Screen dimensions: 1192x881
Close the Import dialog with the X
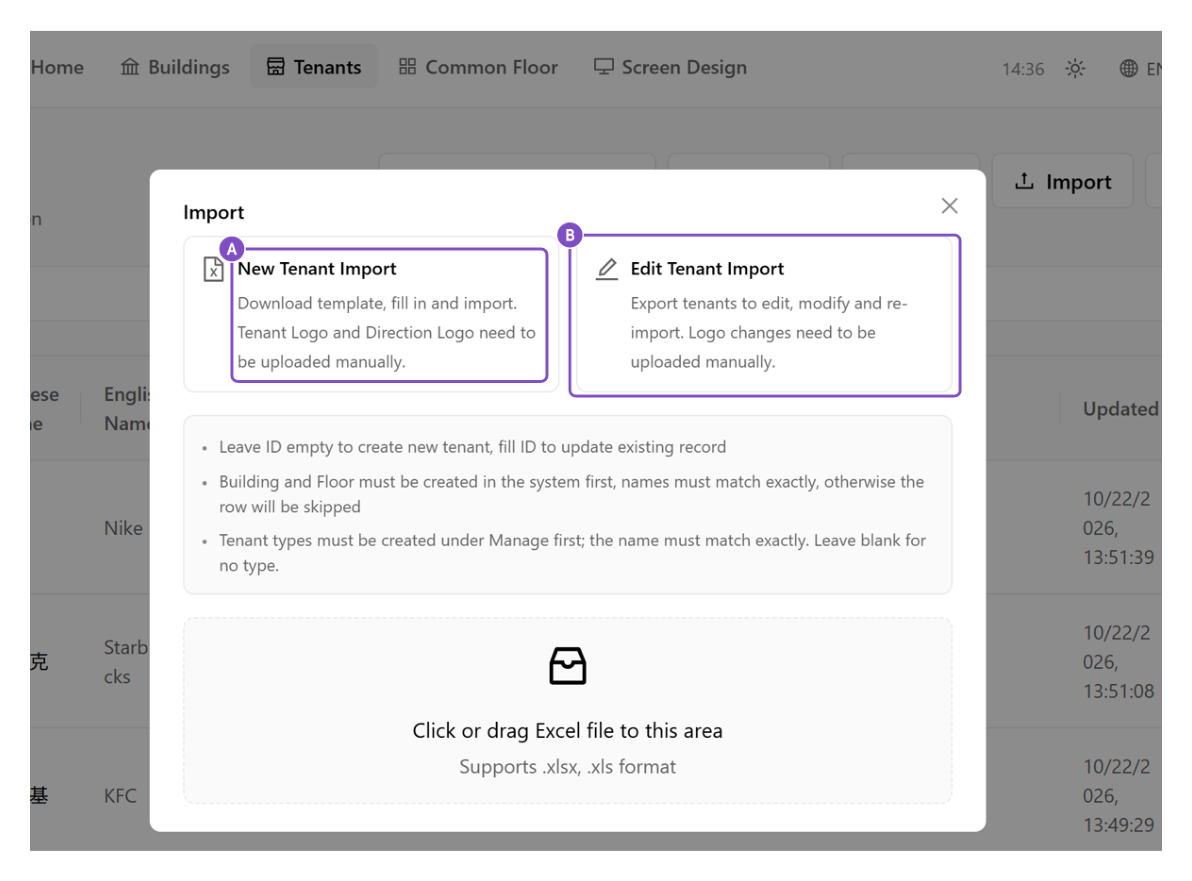pos(949,206)
